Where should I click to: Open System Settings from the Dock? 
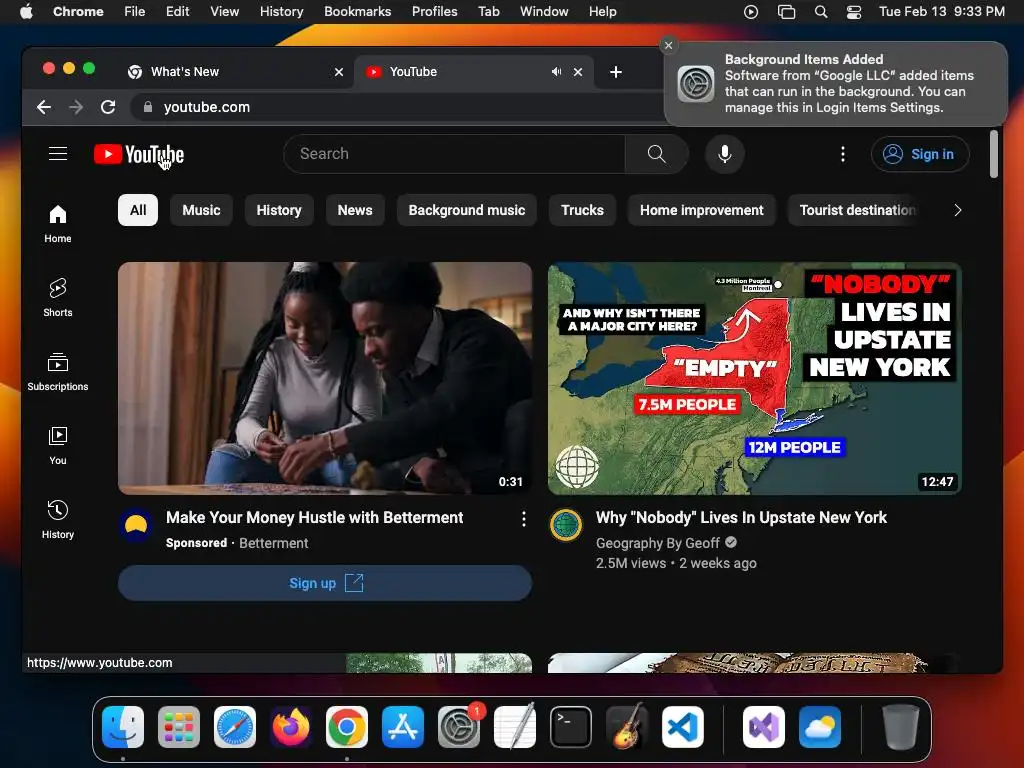point(458,727)
